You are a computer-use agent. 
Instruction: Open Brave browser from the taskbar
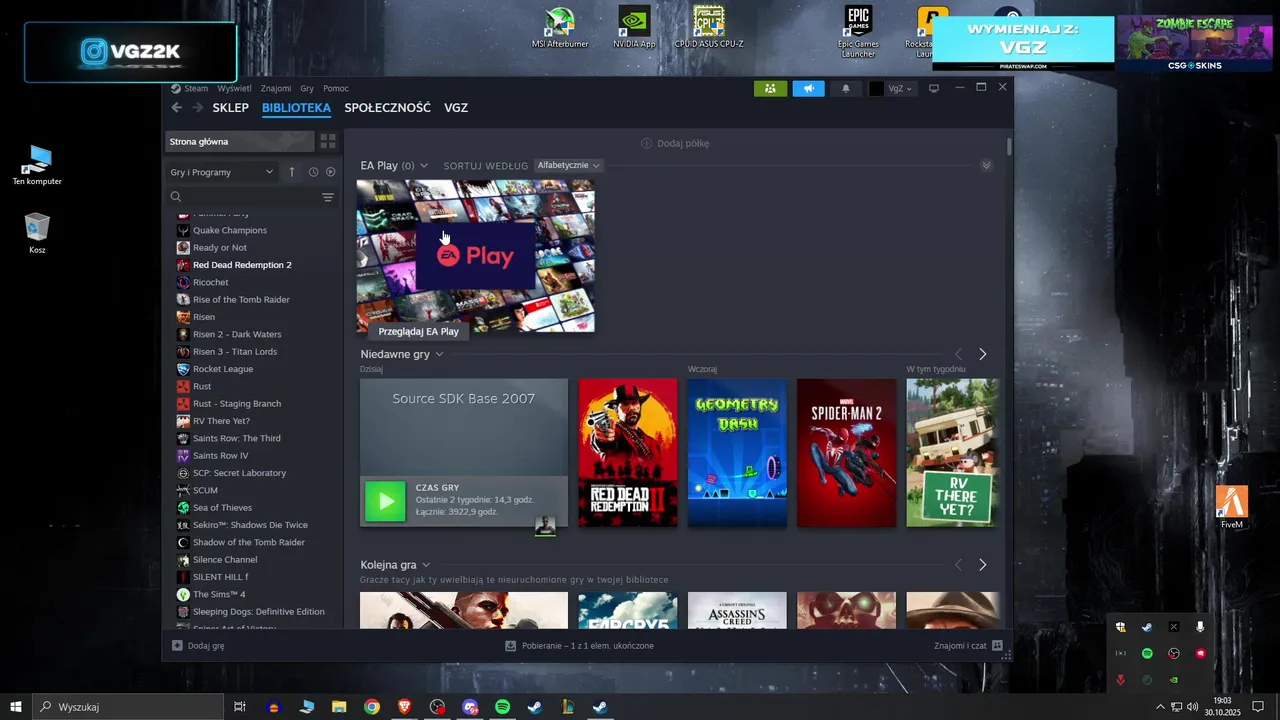pos(404,707)
